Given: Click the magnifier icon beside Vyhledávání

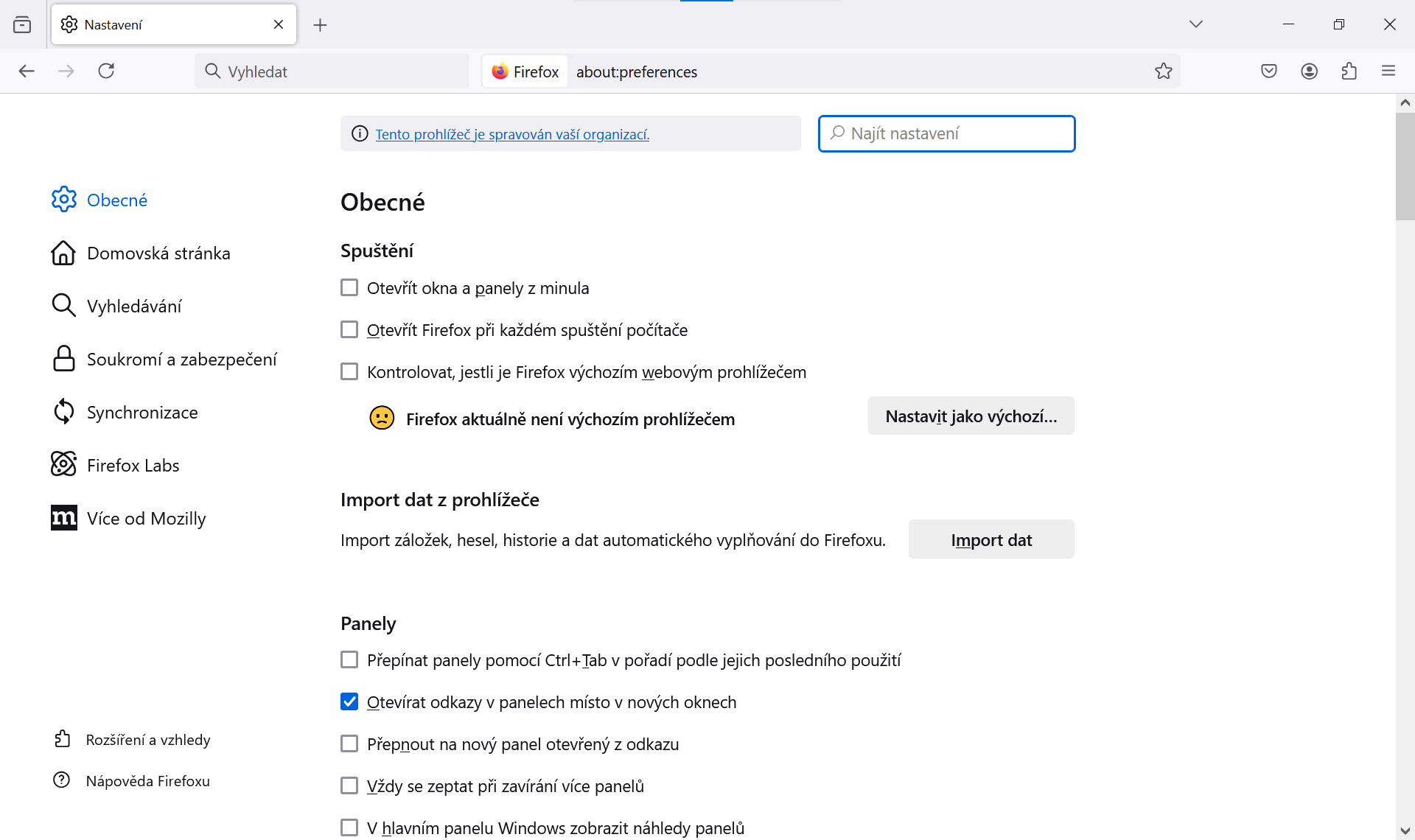Looking at the screenshot, I should tap(64, 305).
